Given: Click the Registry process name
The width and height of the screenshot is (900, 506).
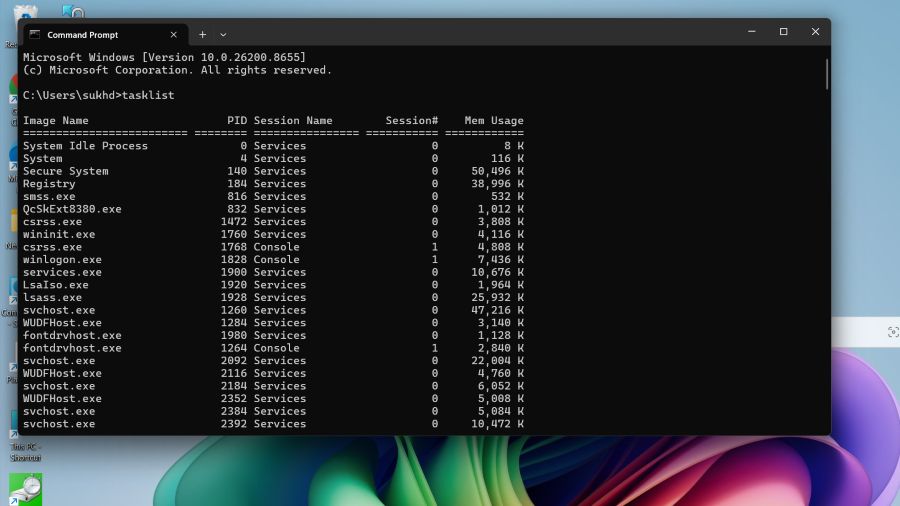Looking at the screenshot, I should point(49,184).
